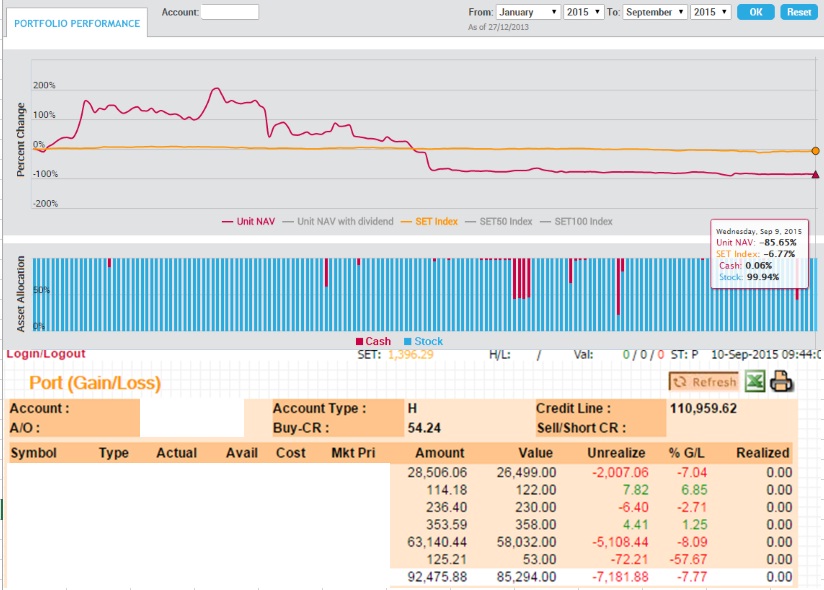The width and height of the screenshot is (824, 590).
Task: Enable SET50 Index series in legend
Action: point(498,221)
